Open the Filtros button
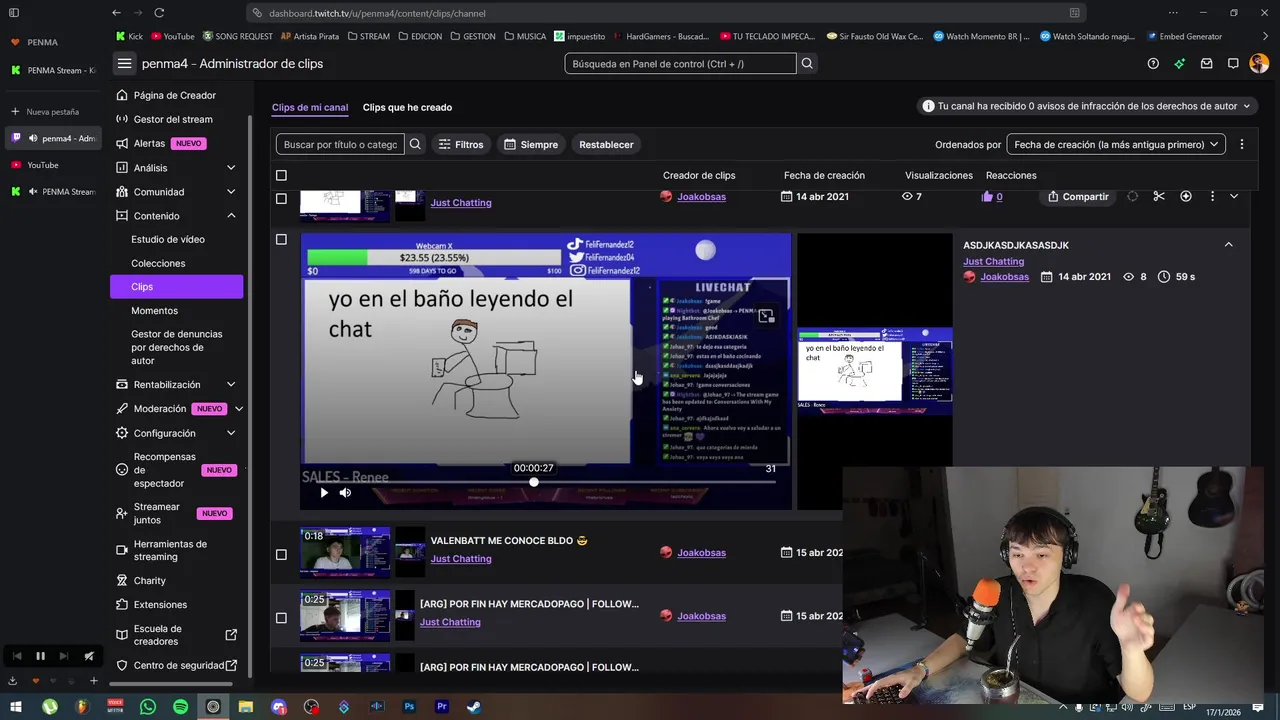 [461, 144]
